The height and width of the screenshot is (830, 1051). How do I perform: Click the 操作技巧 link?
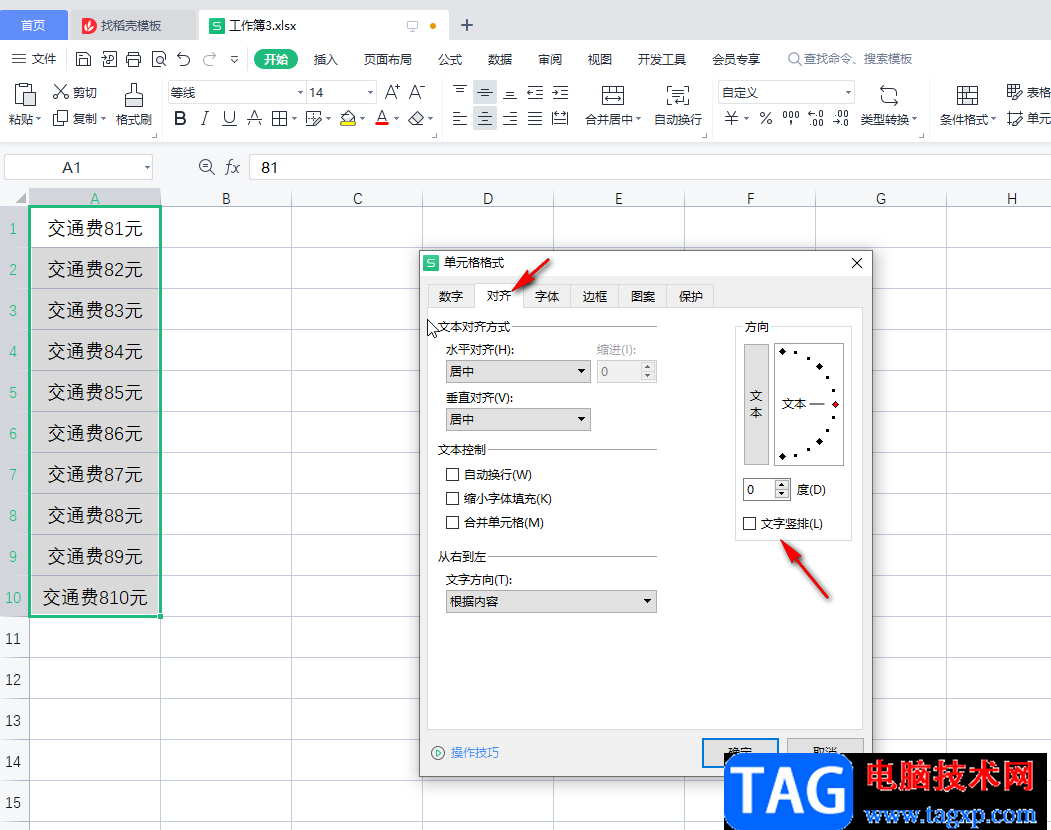click(x=475, y=753)
